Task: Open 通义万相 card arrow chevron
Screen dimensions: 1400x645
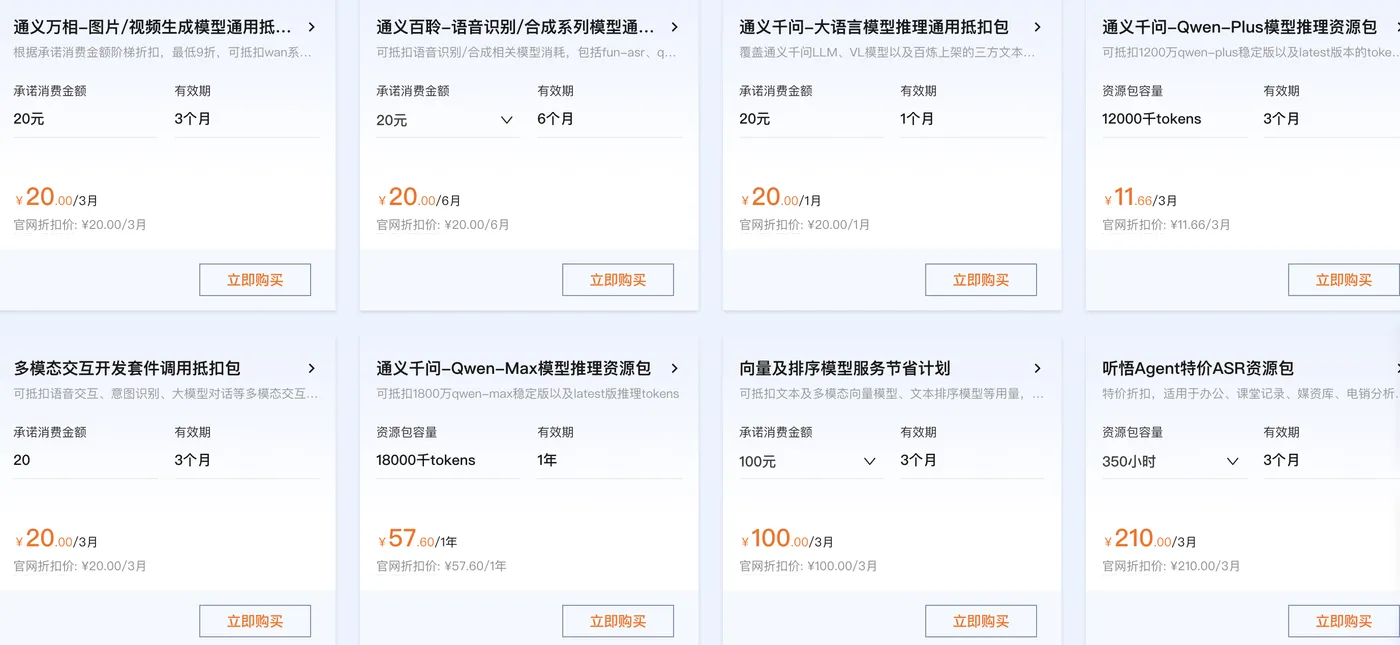Action: tap(312, 27)
